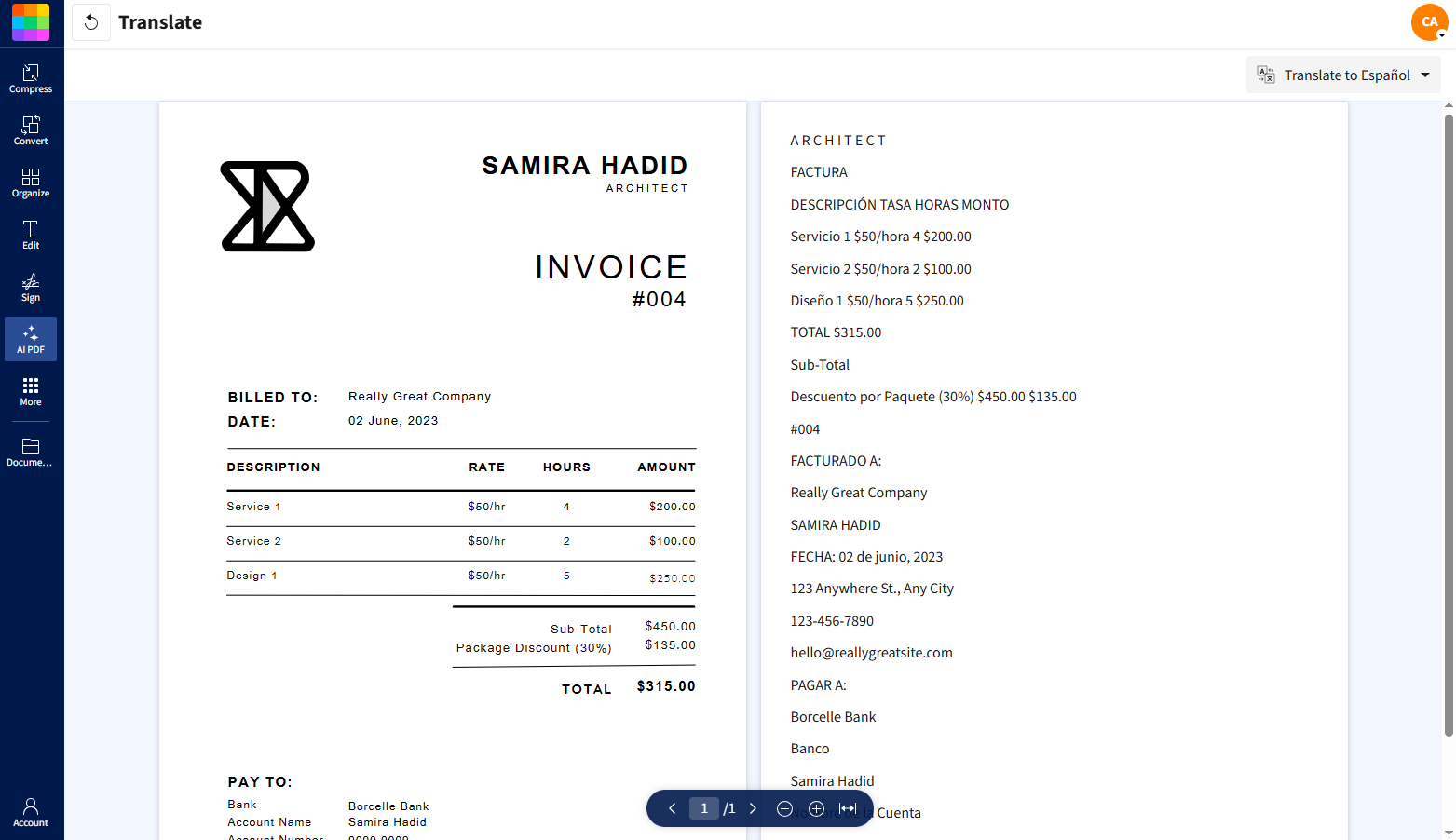Open the More tools grid
Viewport: 1456px width, 840px height.
pos(31,391)
